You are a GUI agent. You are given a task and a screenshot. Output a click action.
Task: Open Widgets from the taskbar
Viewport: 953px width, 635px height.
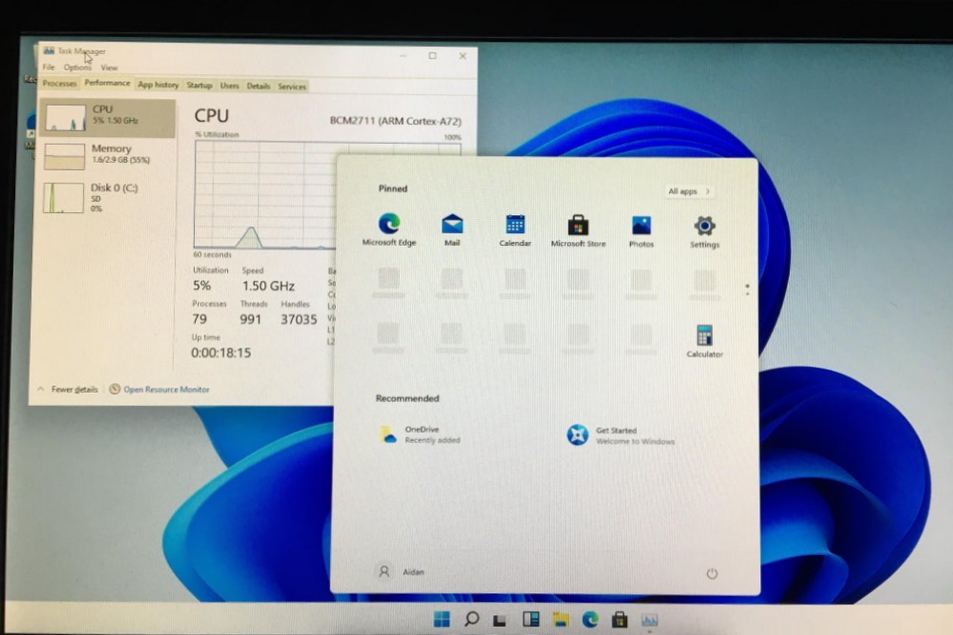coord(531,619)
